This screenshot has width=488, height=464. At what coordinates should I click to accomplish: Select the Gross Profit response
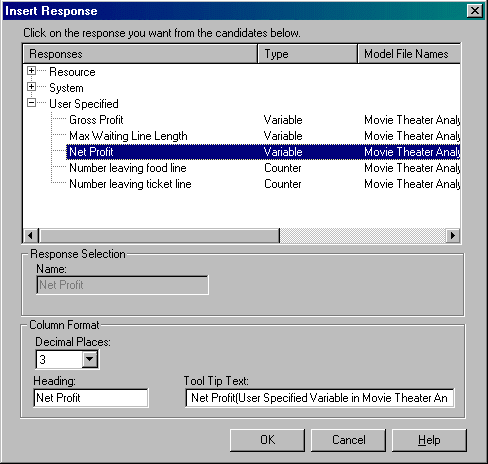pyautogui.click(x=96, y=120)
